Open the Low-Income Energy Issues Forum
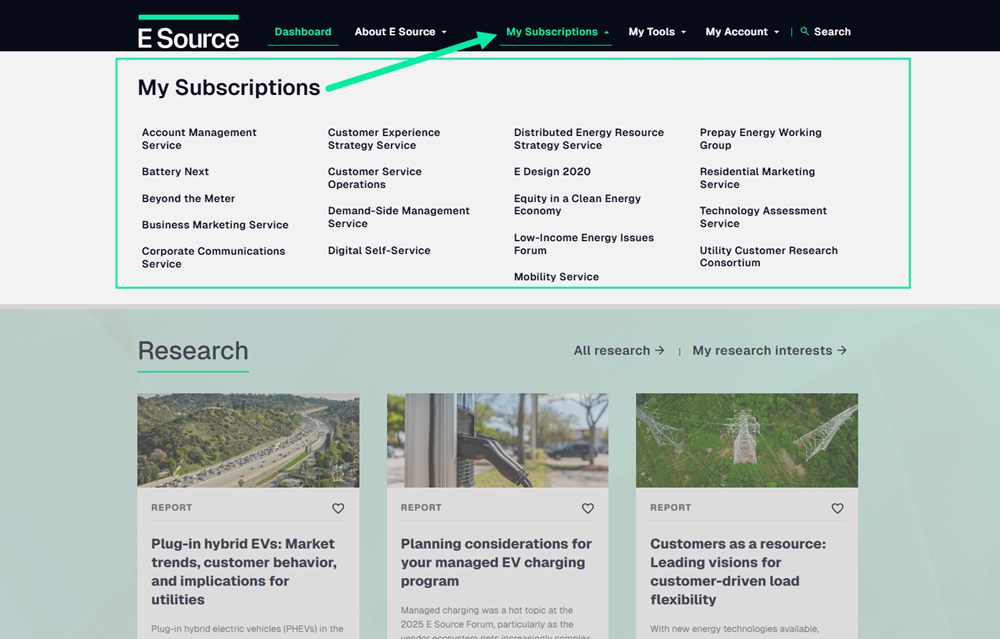Image resolution: width=1000 pixels, height=639 pixels. point(583,244)
